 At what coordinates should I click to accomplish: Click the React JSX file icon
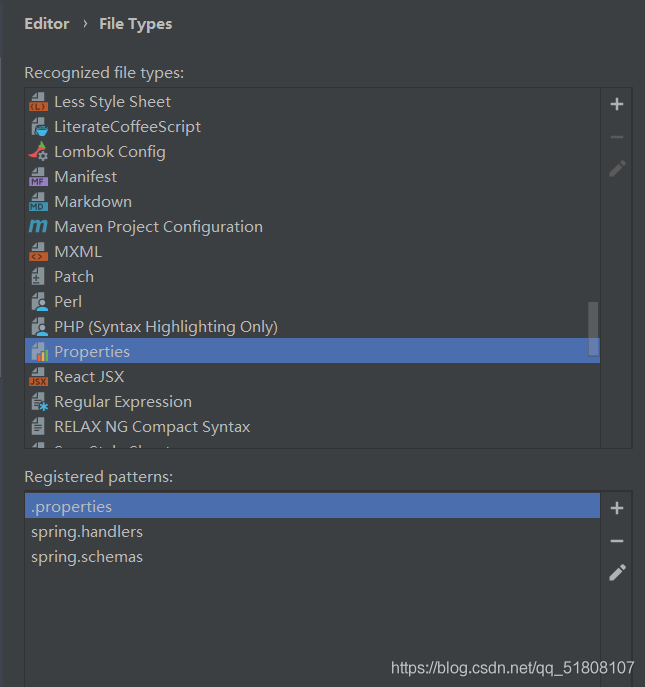click(38, 377)
